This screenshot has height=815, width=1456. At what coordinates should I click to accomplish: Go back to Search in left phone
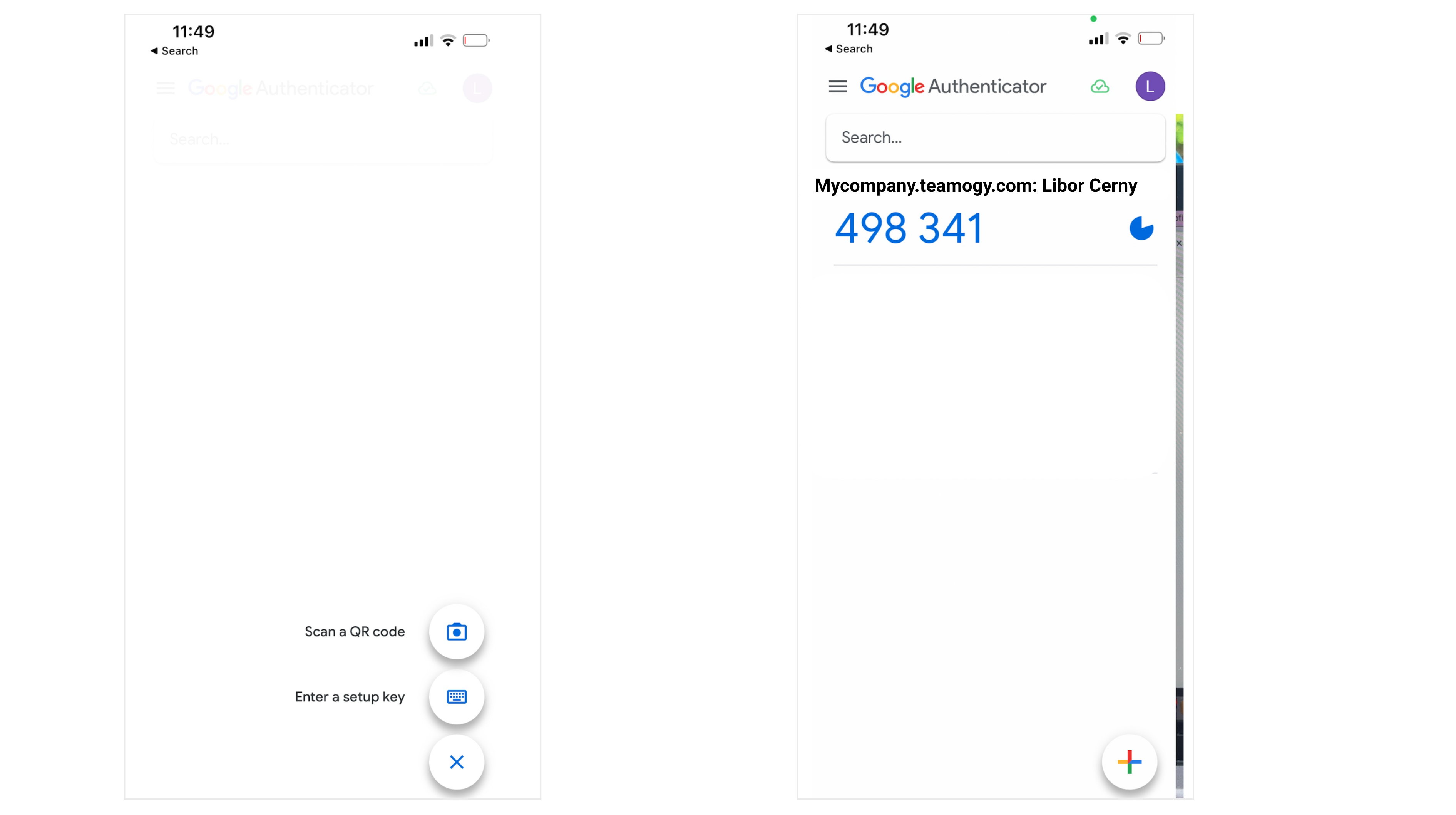point(174,51)
